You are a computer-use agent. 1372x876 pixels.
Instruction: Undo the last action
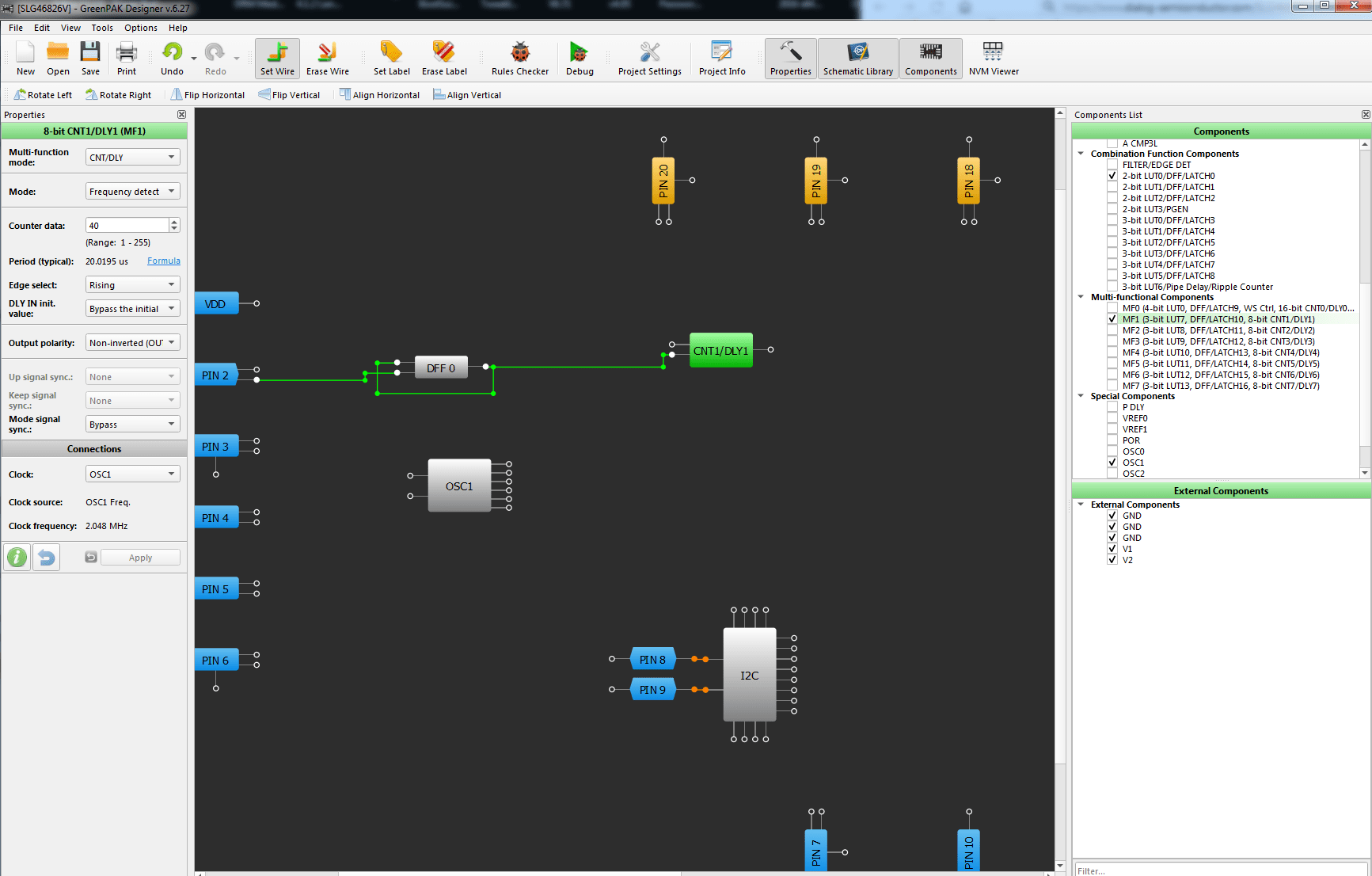click(x=172, y=58)
